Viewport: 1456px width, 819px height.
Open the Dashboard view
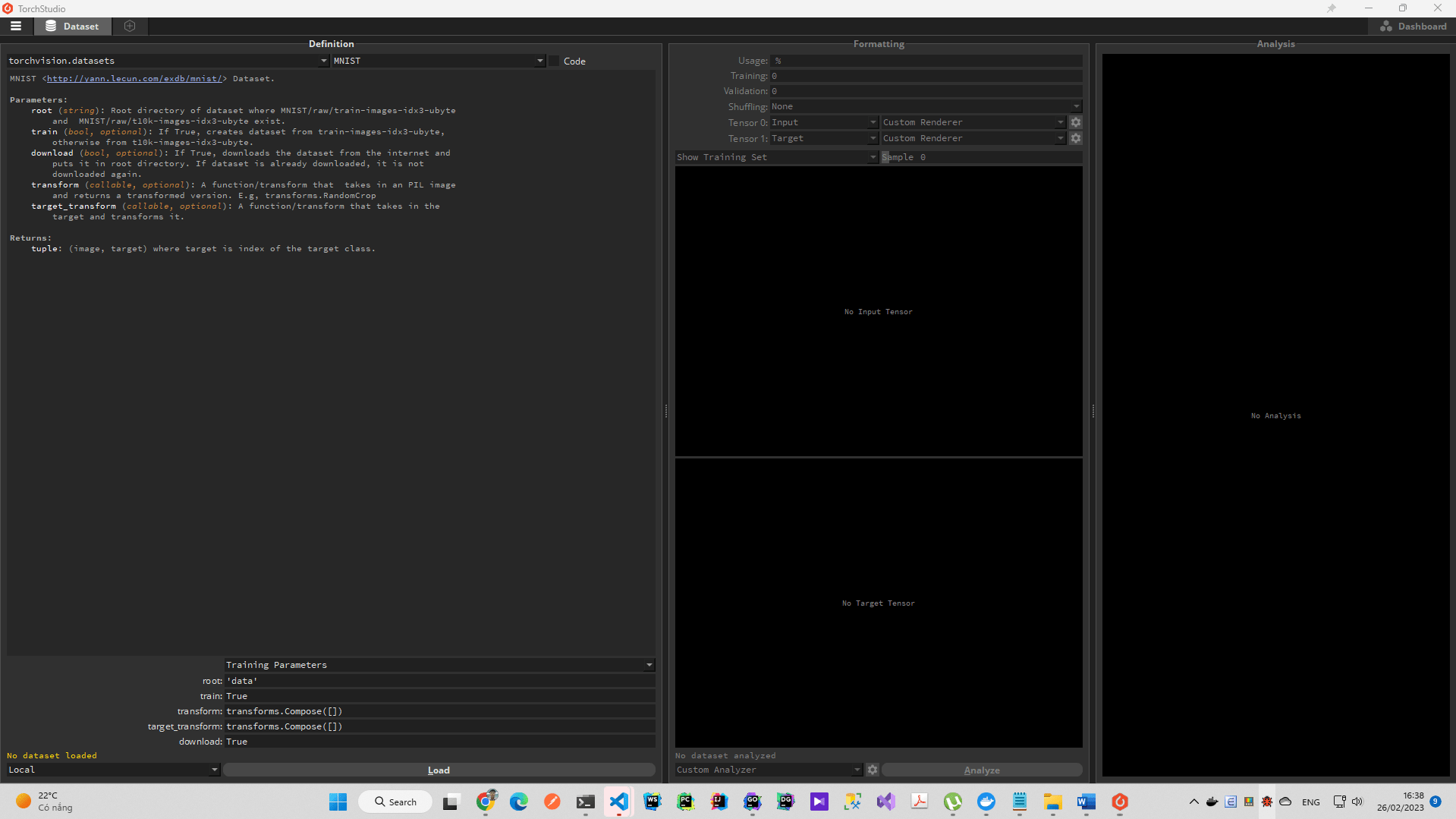point(1413,26)
